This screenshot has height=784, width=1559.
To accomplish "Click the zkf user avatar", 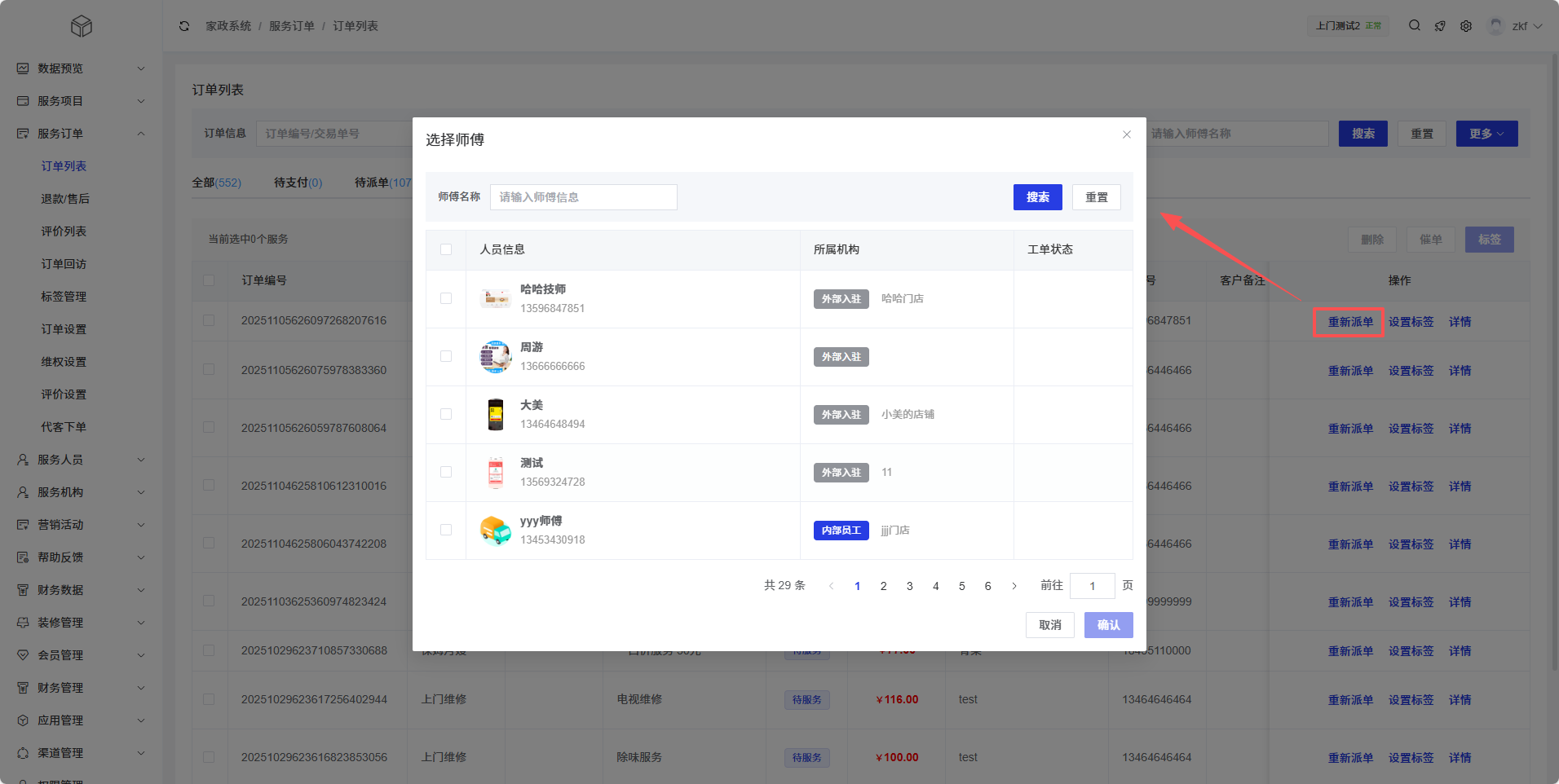I will [1495, 26].
